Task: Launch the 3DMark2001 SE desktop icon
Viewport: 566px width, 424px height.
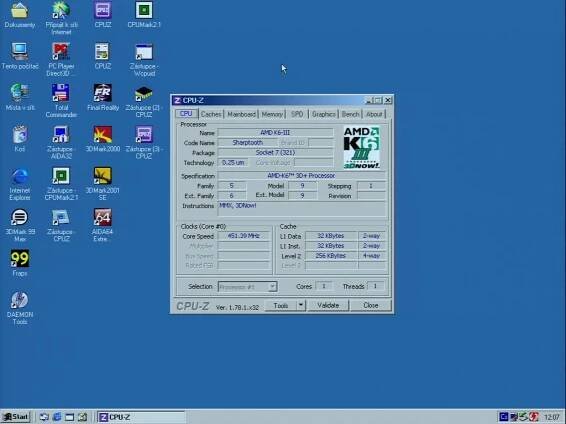Action: pyautogui.click(x=103, y=176)
